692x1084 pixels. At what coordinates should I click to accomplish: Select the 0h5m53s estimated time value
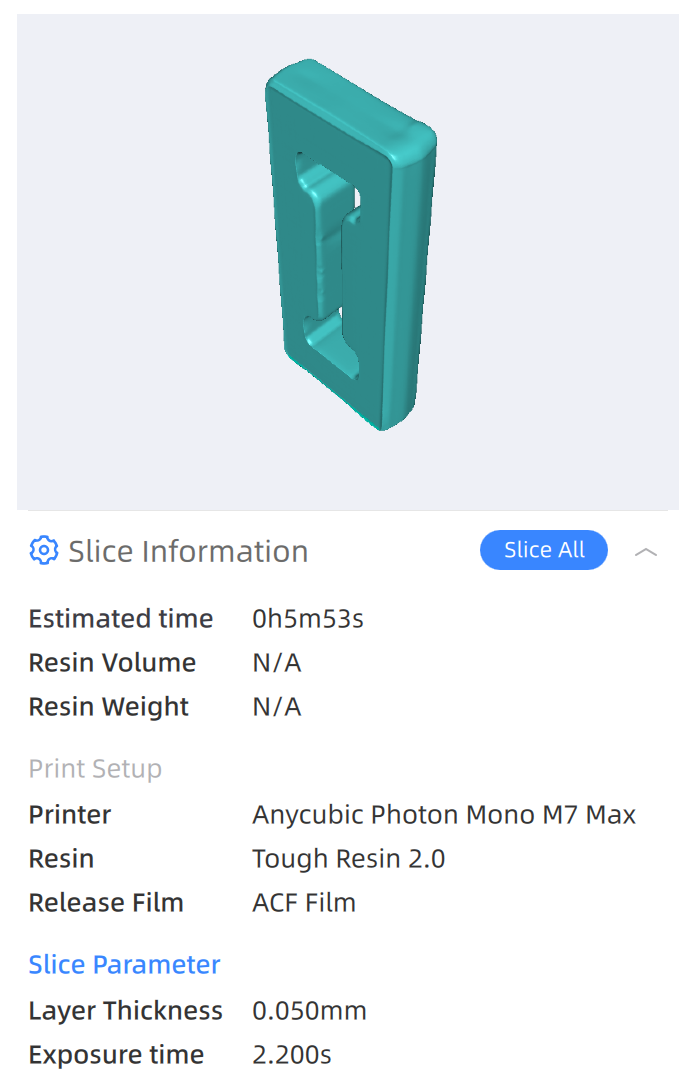tap(308, 619)
